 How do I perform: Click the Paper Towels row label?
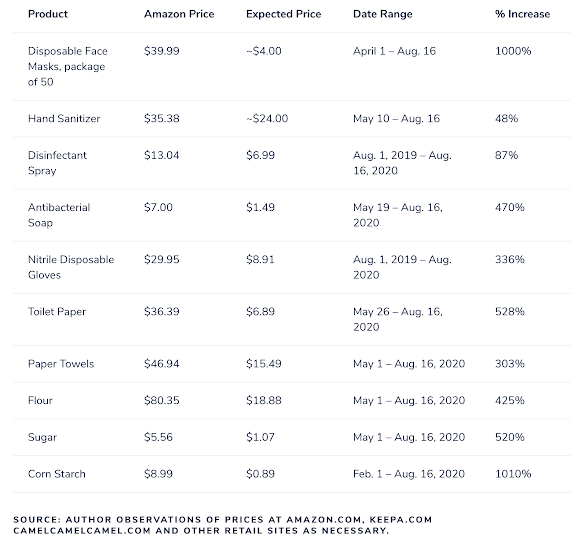coord(61,364)
